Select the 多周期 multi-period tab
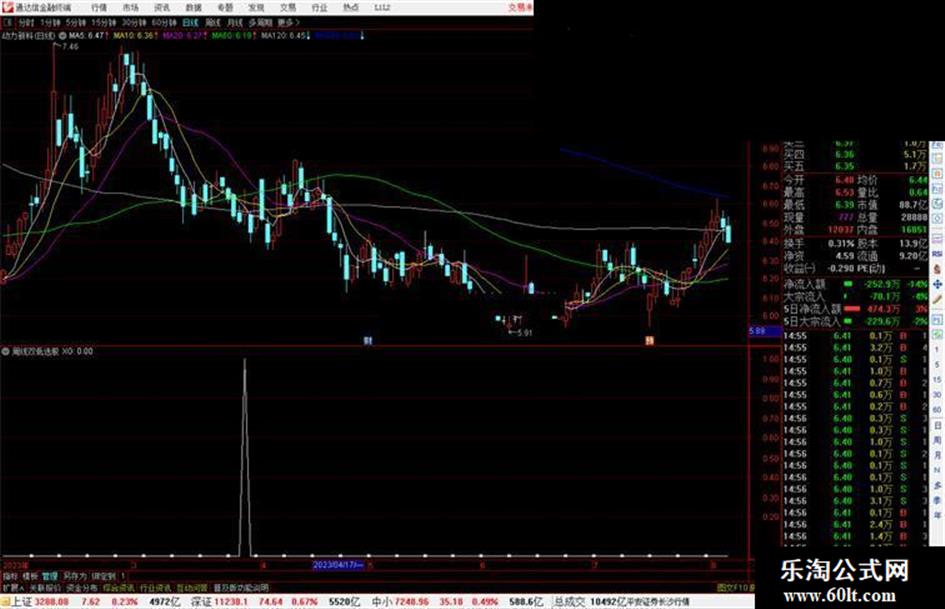 pyautogui.click(x=260, y=23)
